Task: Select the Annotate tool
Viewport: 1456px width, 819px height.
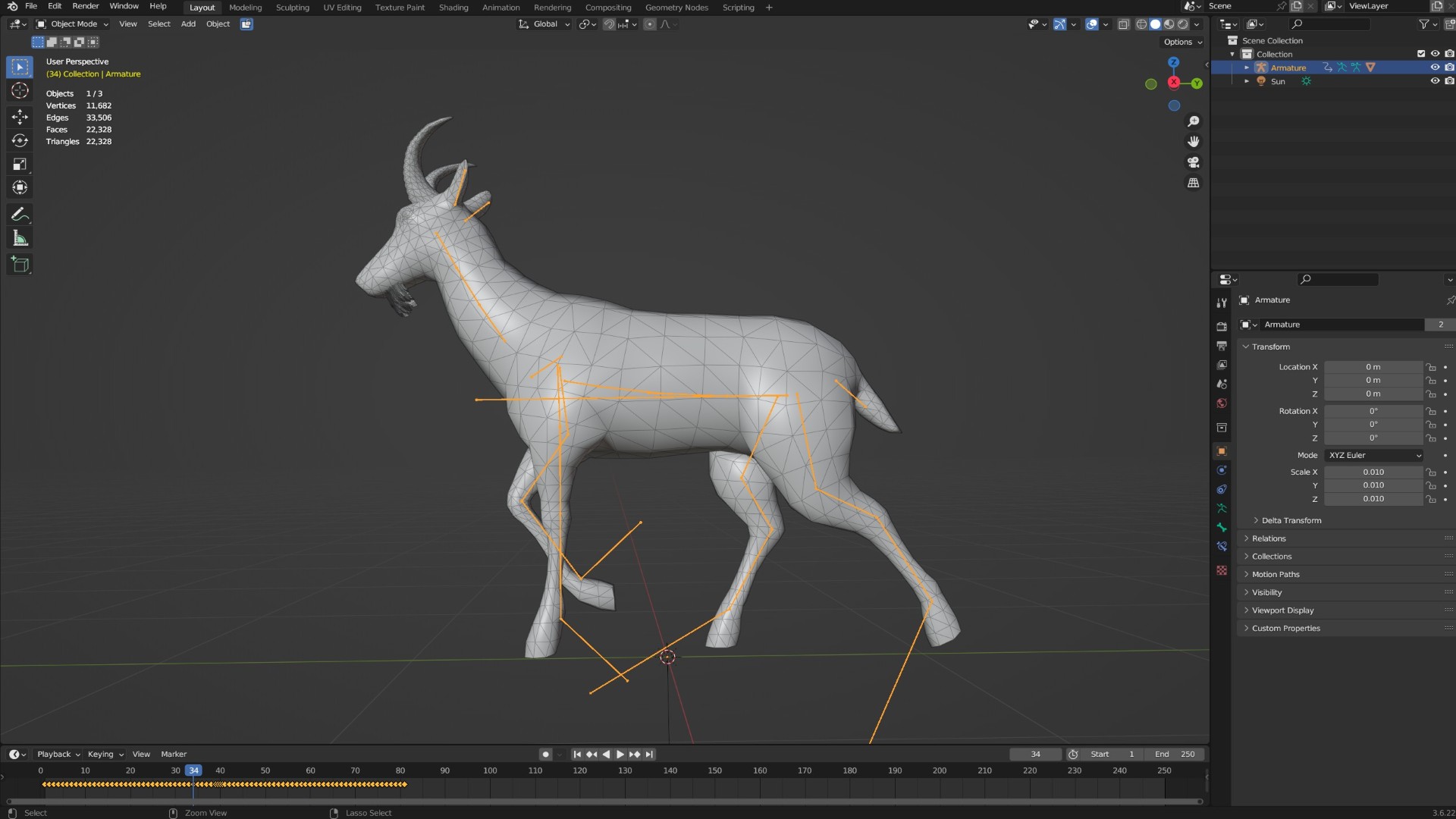Action: (x=20, y=215)
